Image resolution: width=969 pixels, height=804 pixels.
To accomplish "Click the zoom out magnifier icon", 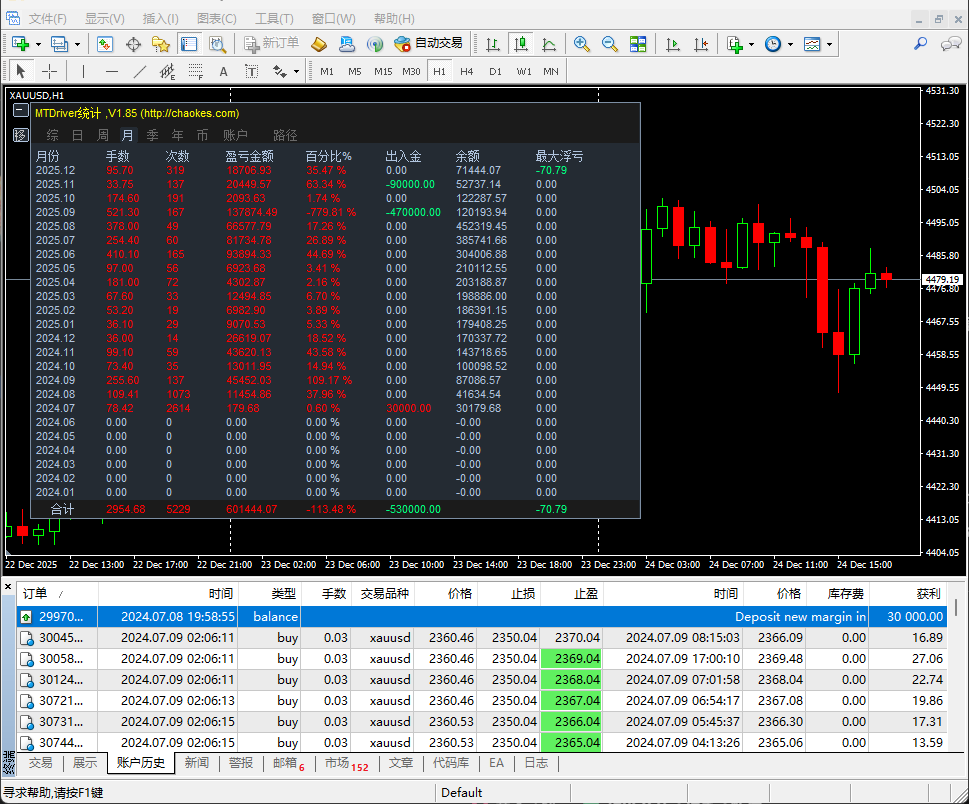I will click(609, 44).
